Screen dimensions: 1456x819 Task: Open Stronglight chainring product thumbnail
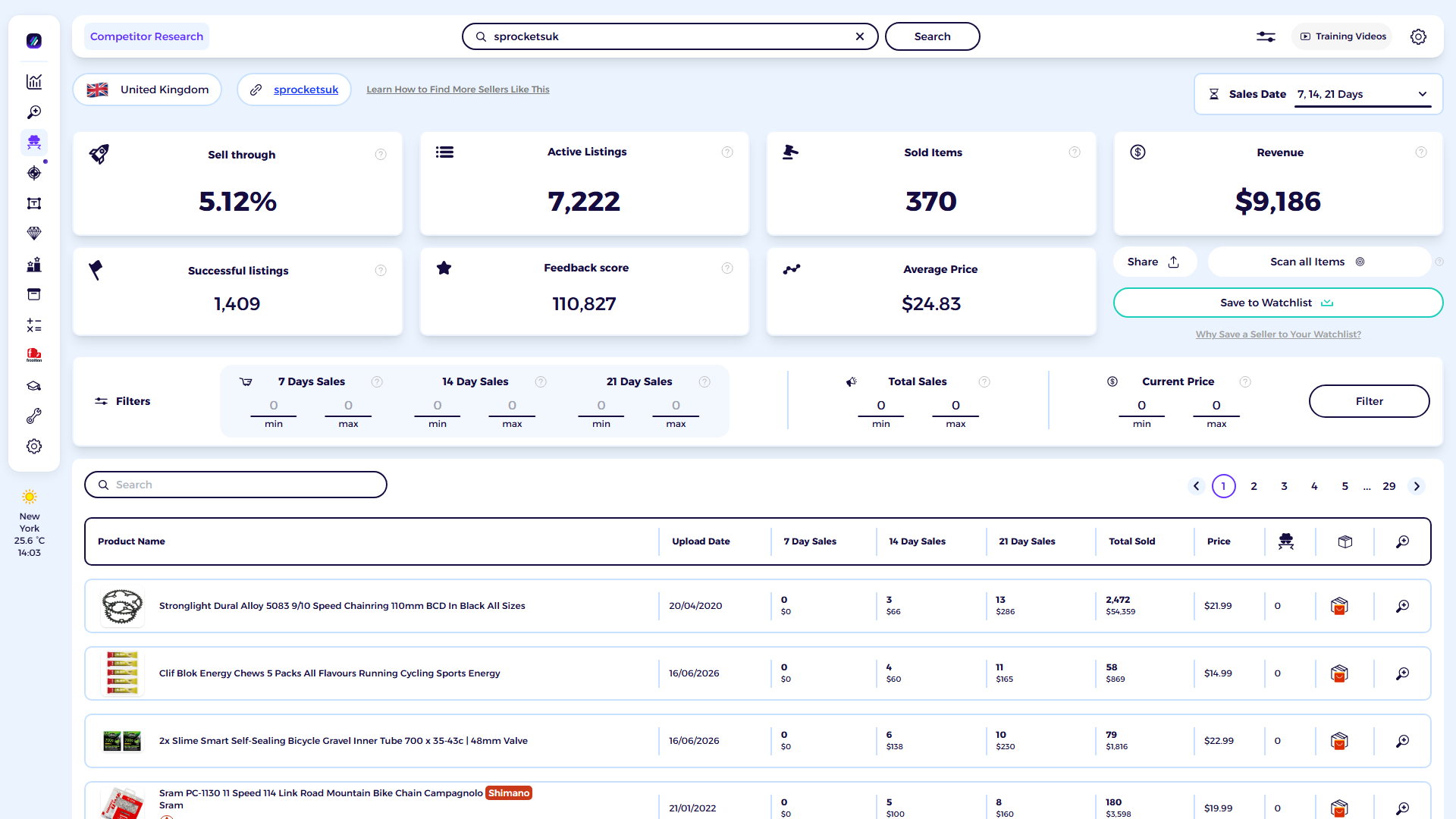[x=122, y=606]
